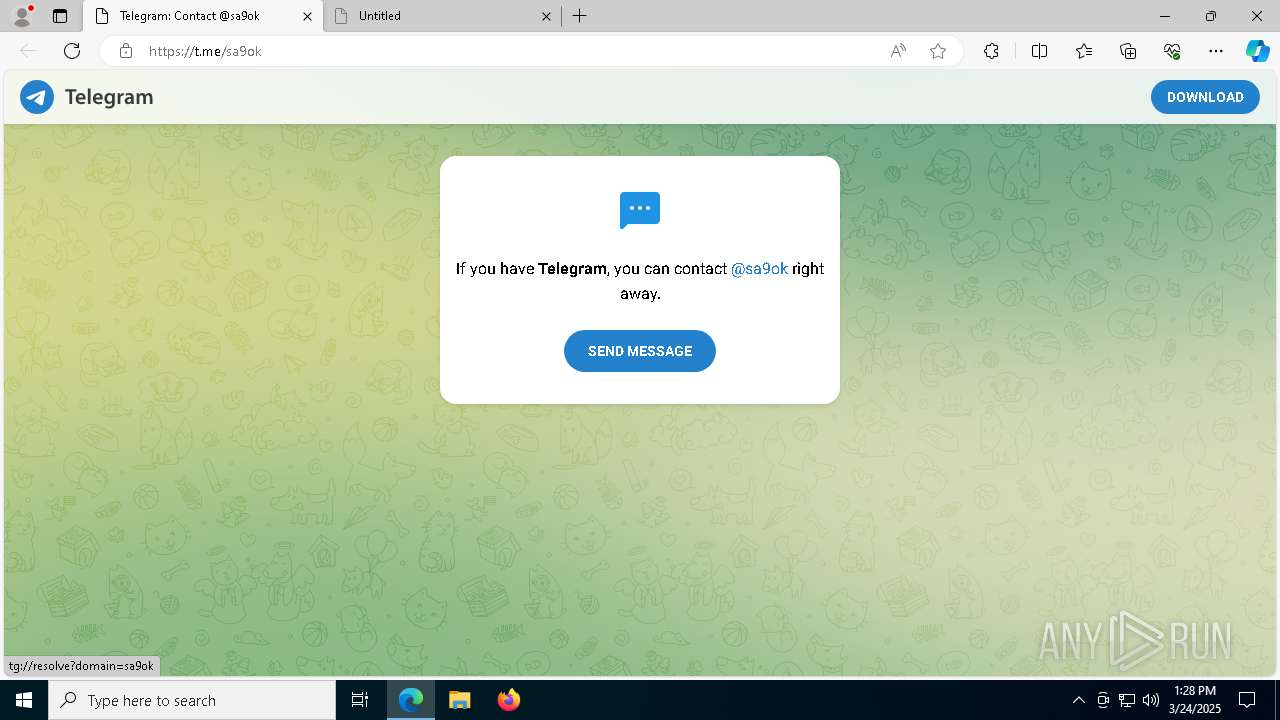
Task: Launch Firefox from the taskbar
Action: pyautogui.click(x=508, y=700)
